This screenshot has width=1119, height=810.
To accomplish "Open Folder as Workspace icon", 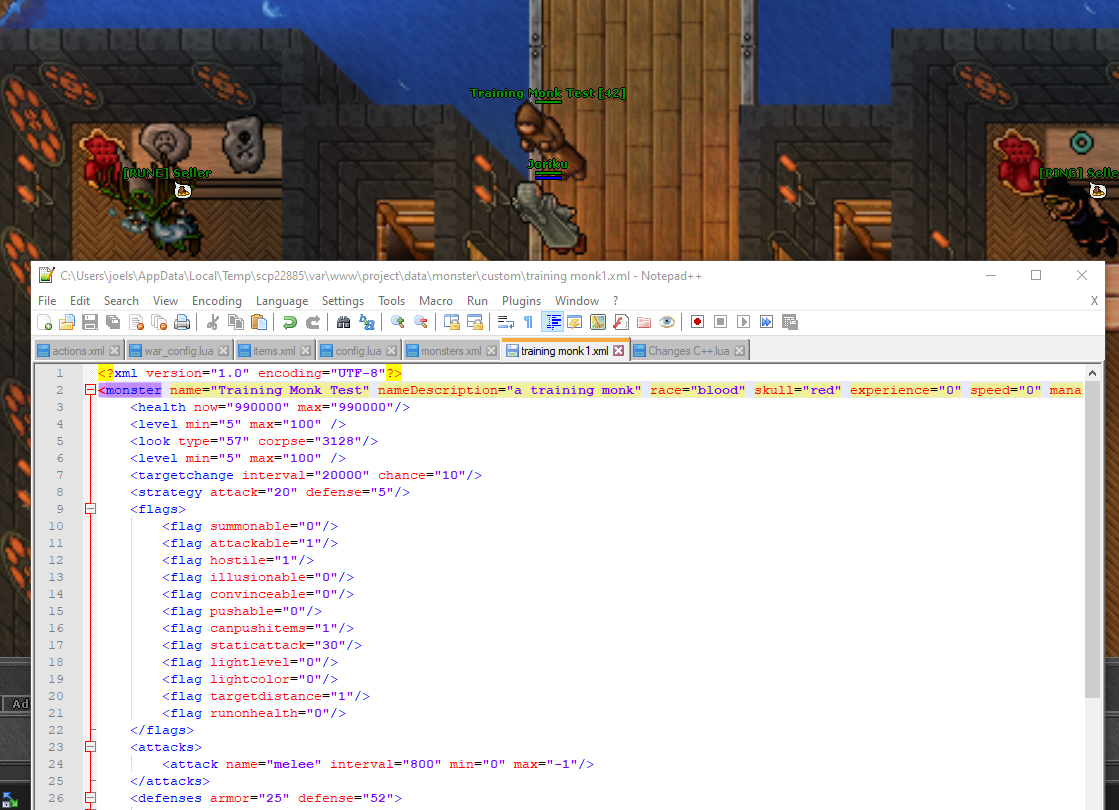I will click(644, 323).
